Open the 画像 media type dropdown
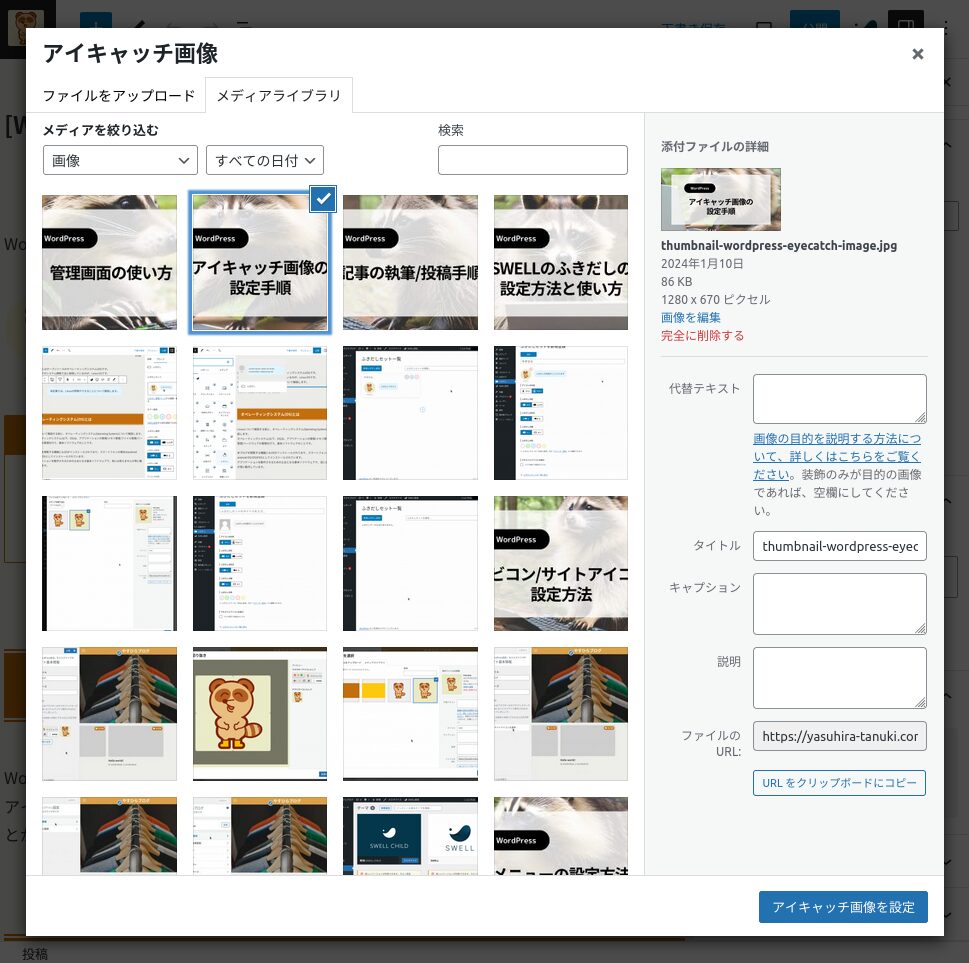This screenshot has height=963, width=969. pyautogui.click(x=120, y=161)
